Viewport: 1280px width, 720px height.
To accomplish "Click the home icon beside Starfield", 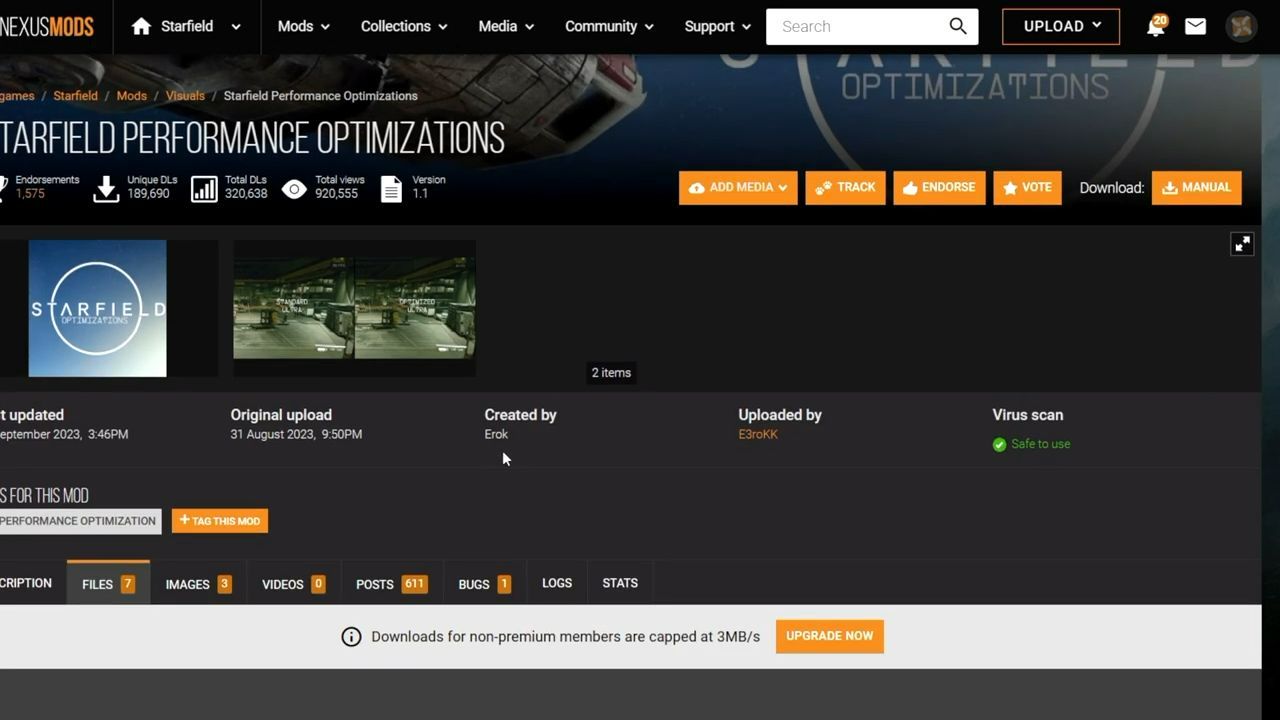I will (x=142, y=26).
